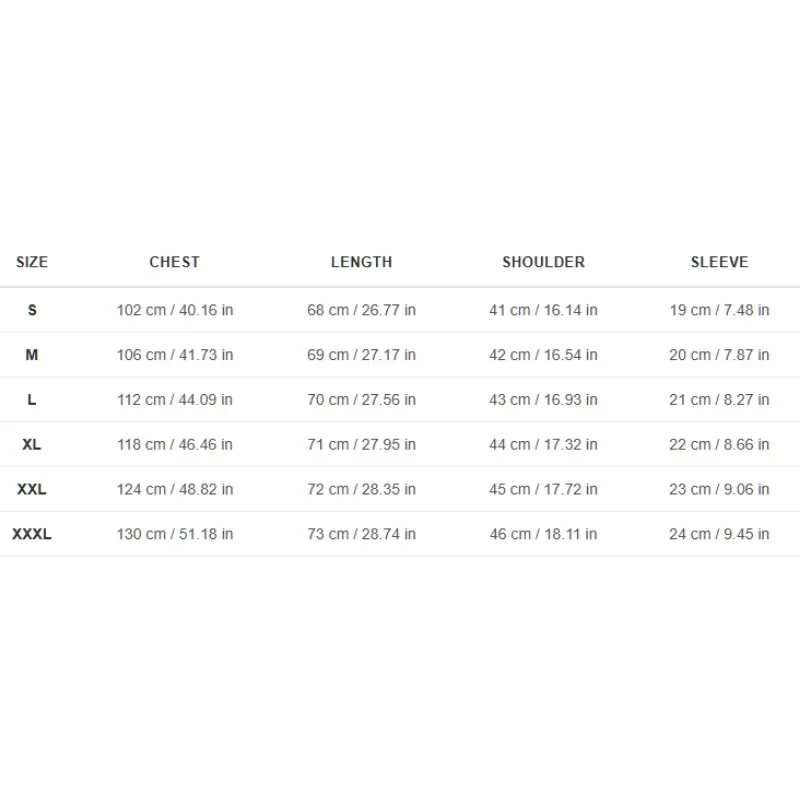Screen dimensions: 800x800
Task: Select the L size row label
Action: pyautogui.click(x=32, y=399)
